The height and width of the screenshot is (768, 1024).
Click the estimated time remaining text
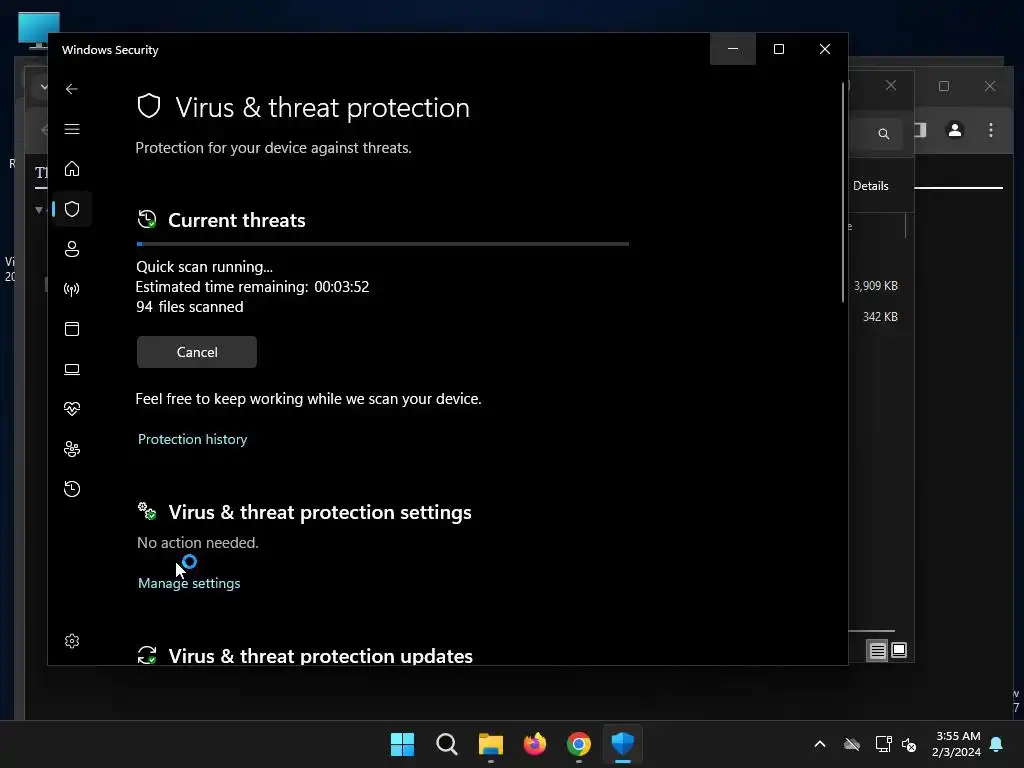click(252, 287)
